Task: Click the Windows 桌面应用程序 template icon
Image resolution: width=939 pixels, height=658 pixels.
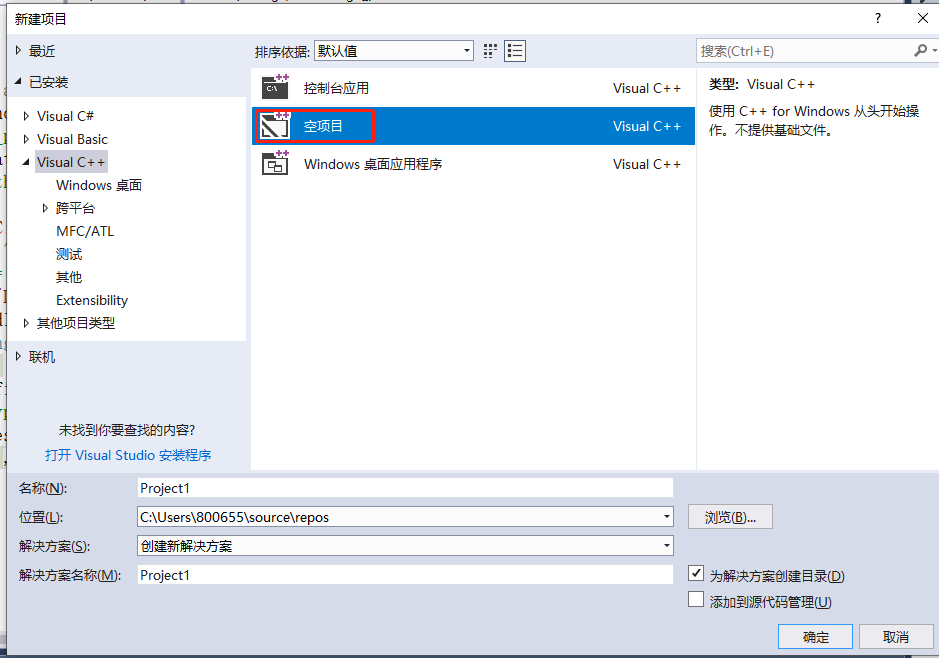Action: click(275, 163)
